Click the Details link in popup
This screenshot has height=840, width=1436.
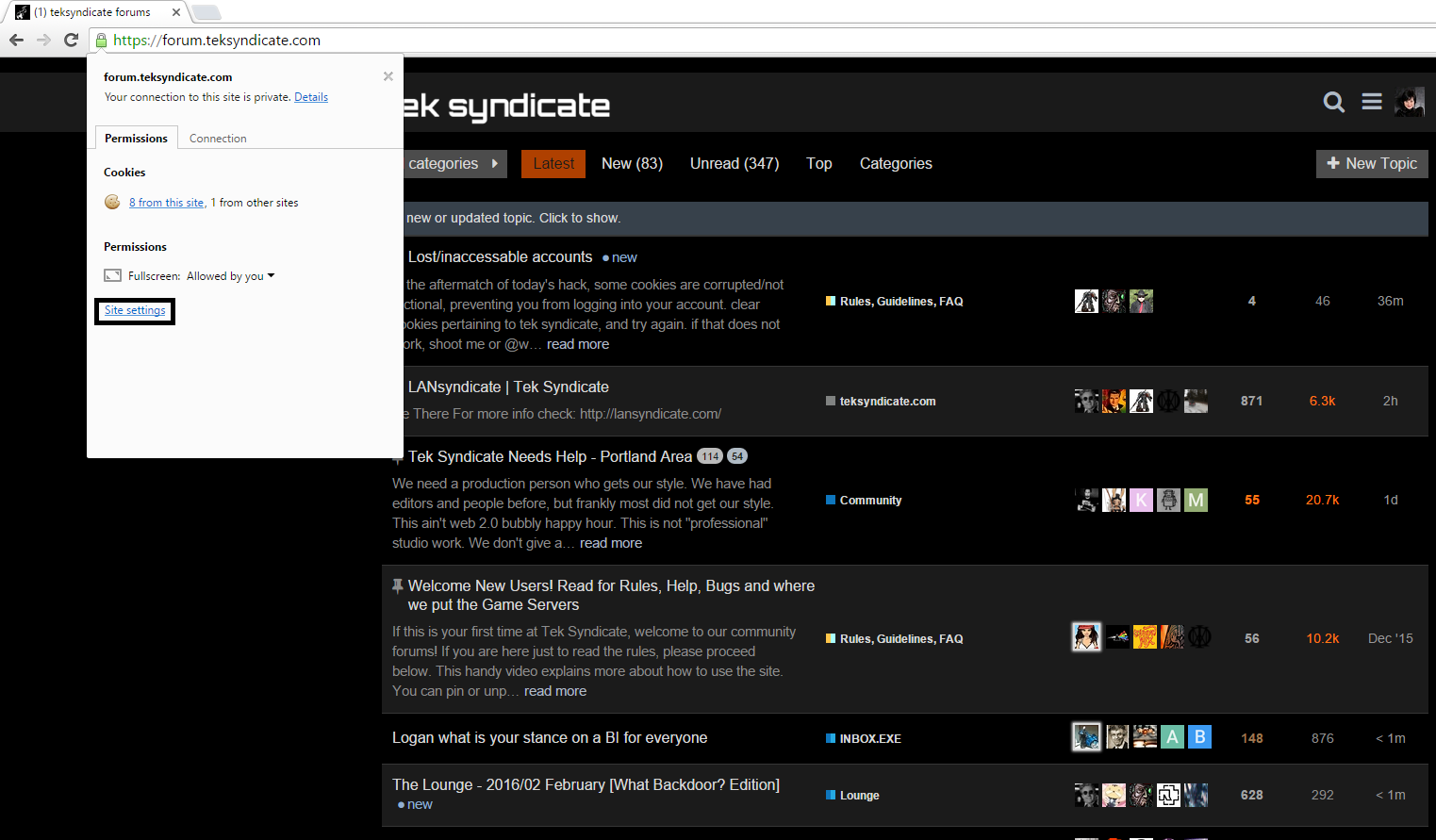[311, 97]
